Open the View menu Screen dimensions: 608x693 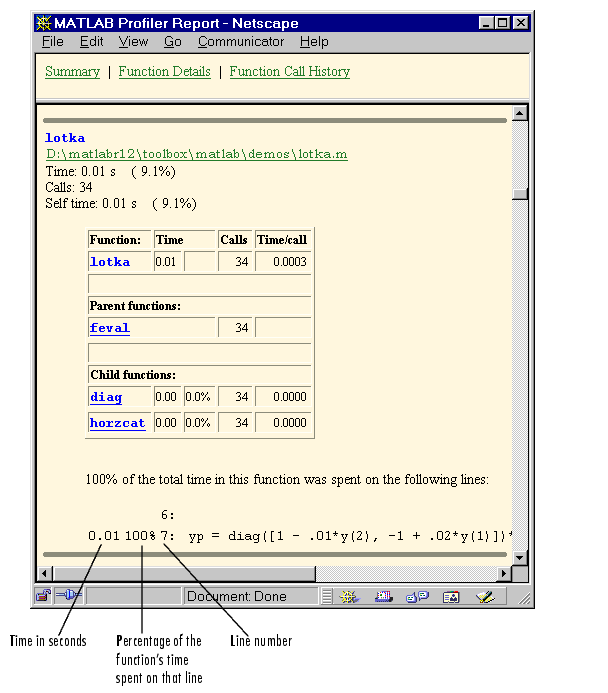pyautogui.click(x=133, y=42)
